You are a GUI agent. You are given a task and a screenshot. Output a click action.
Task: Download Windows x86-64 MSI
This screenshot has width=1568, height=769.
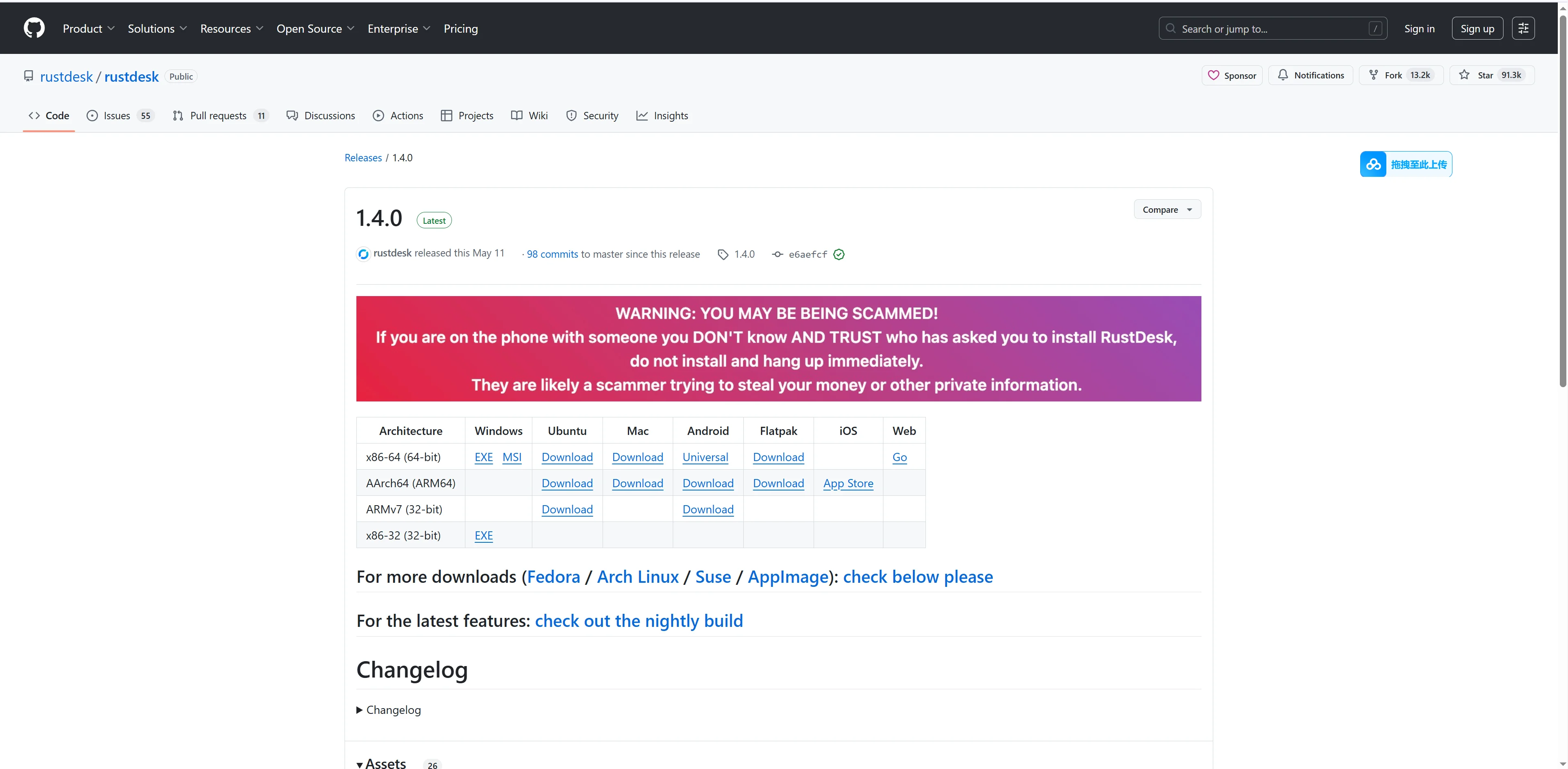tap(512, 457)
